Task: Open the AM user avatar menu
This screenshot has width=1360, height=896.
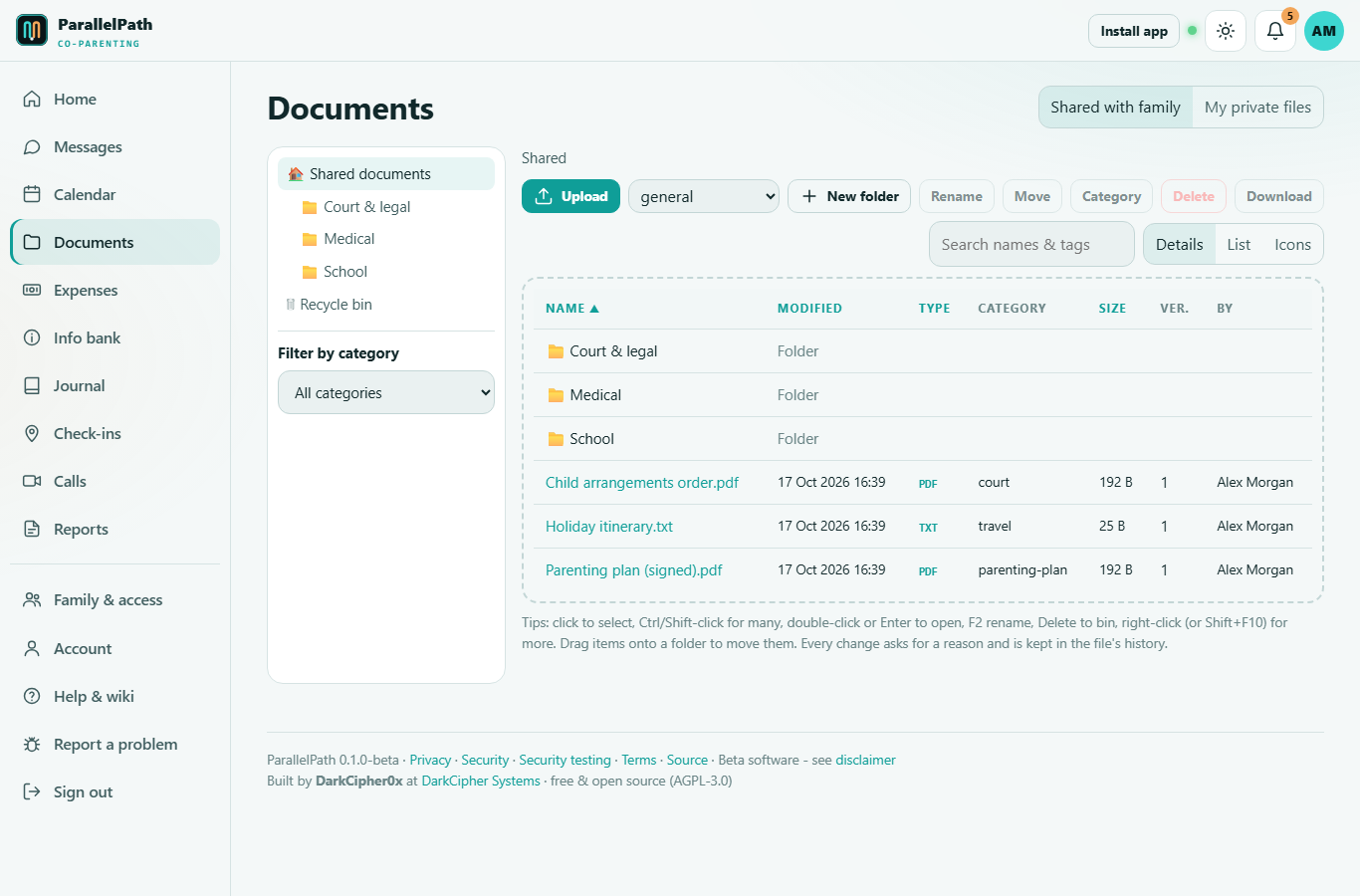Action: 1324,31
